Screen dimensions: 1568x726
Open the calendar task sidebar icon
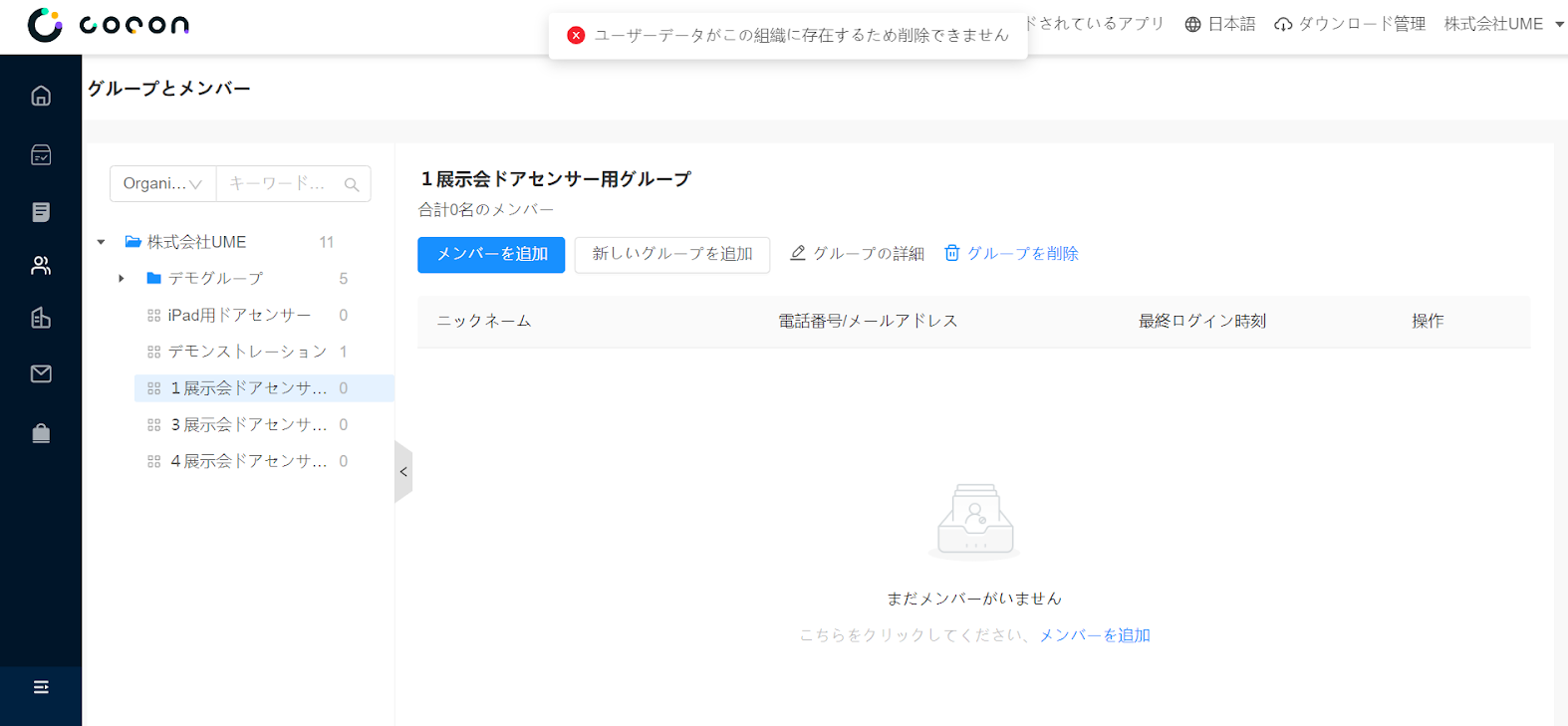pos(41,154)
